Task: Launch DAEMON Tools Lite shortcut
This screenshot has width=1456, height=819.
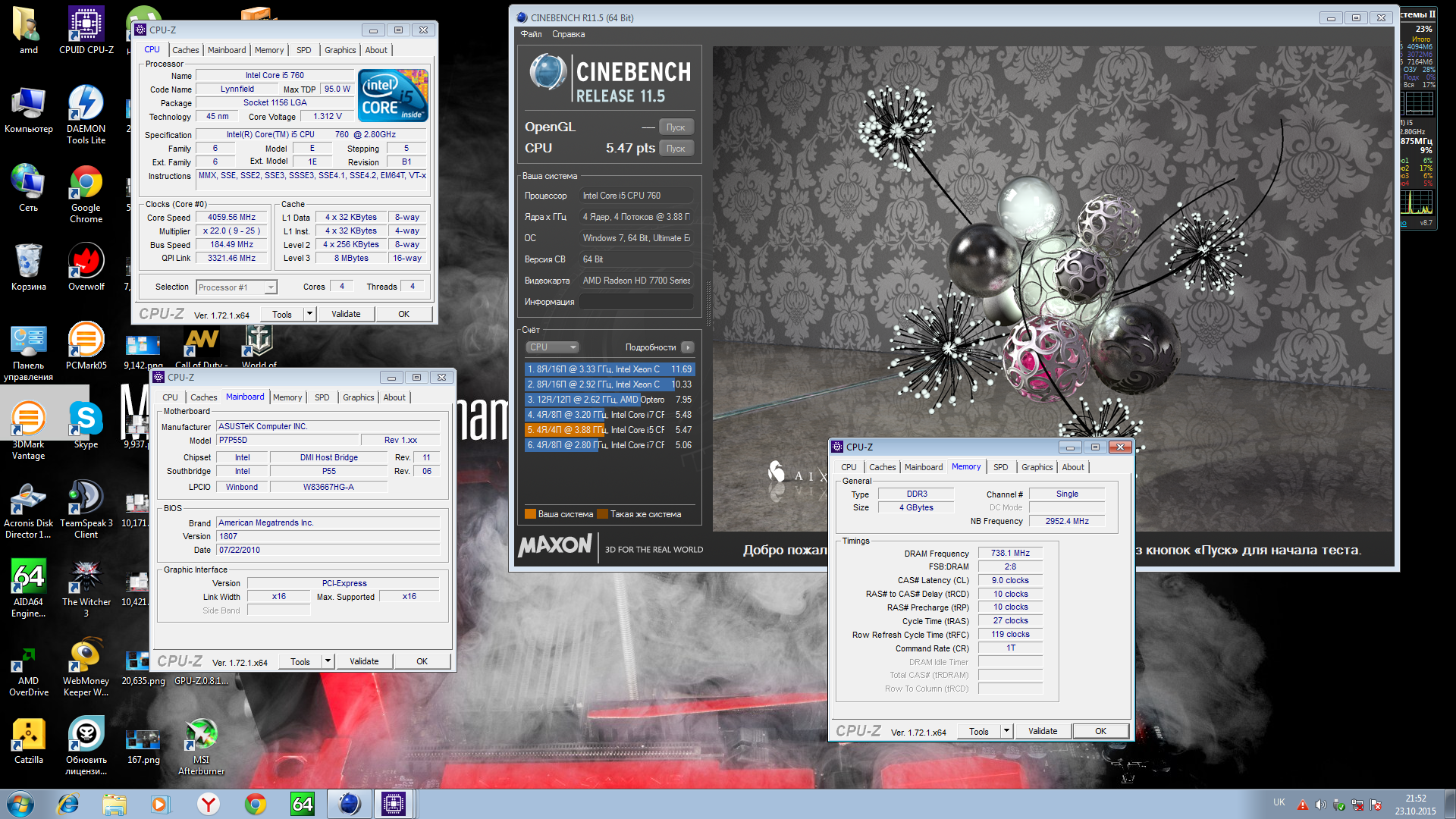Action: 86,114
